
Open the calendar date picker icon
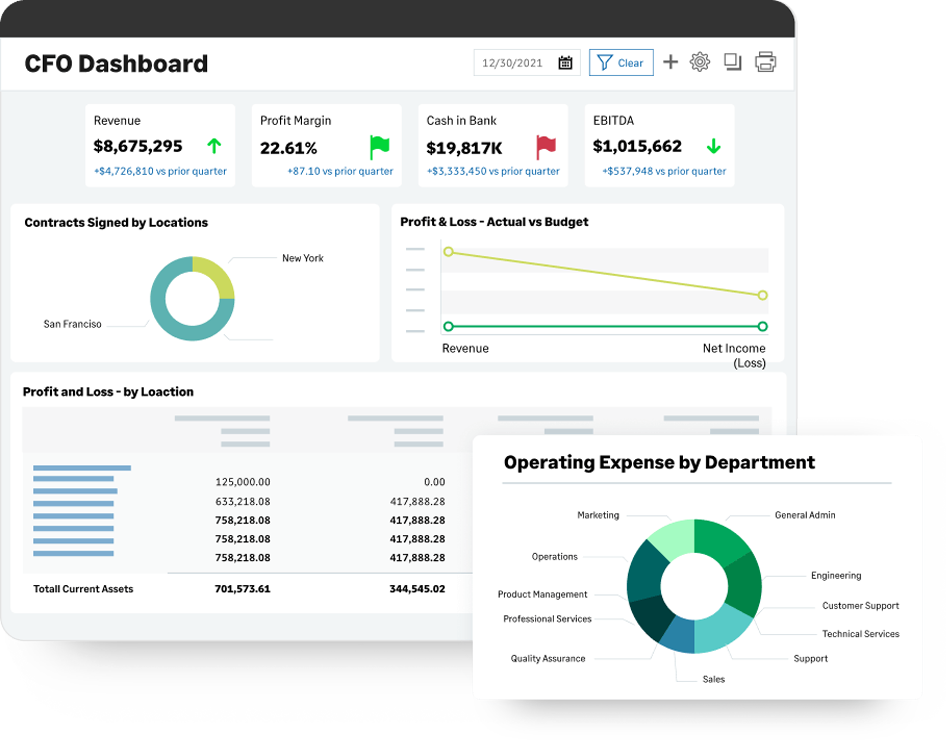tap(565, 63)
